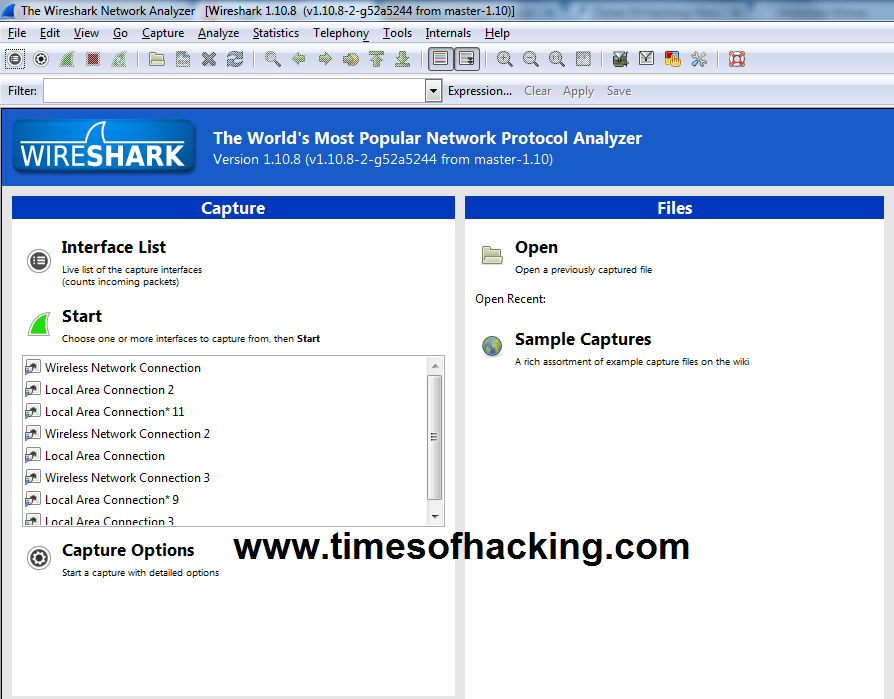Screen dimensions: 894x699
Task: Go to packet number toolbar icon
Action: (351, 59)
